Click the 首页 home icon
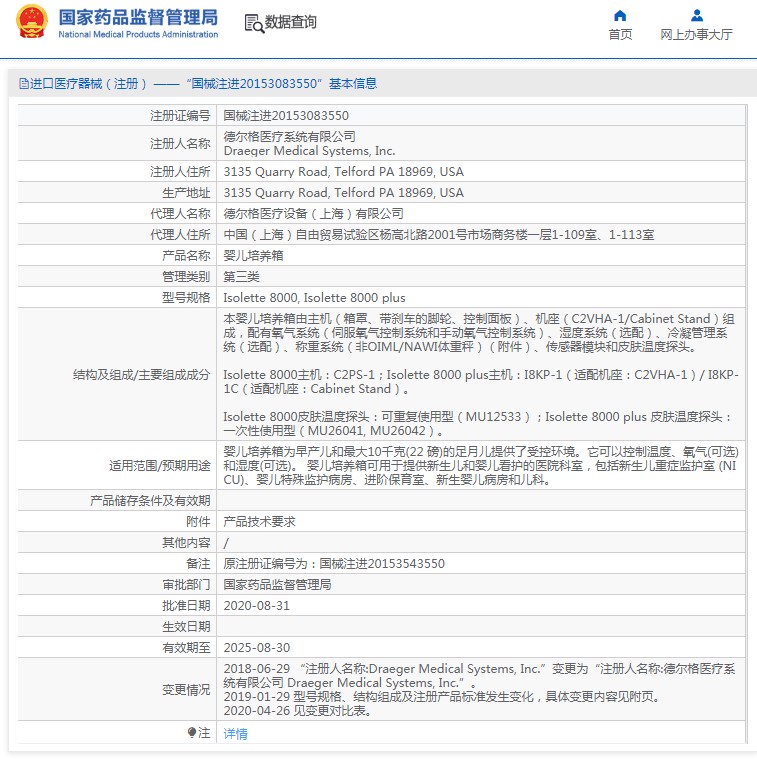The width and height of the screenshot is (757, 764). 620,16
